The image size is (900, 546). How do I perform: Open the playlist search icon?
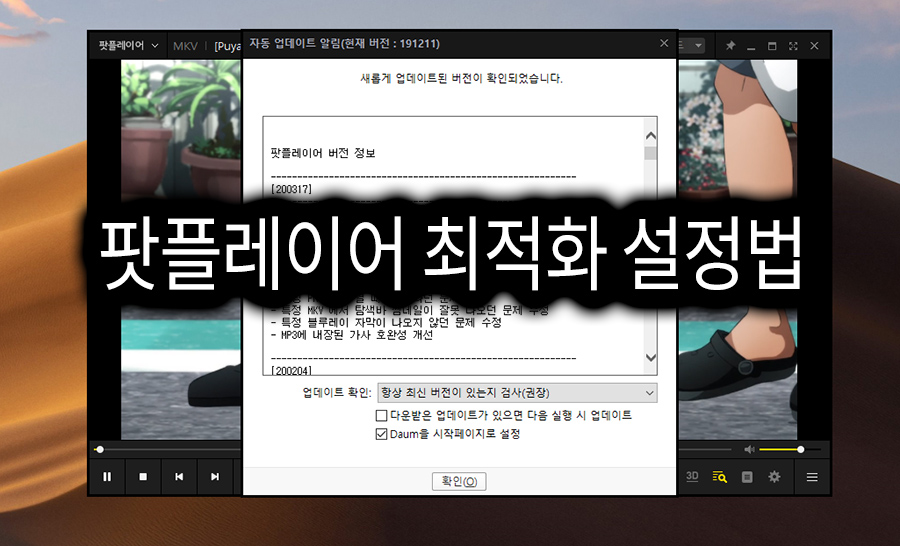point(719,477)
